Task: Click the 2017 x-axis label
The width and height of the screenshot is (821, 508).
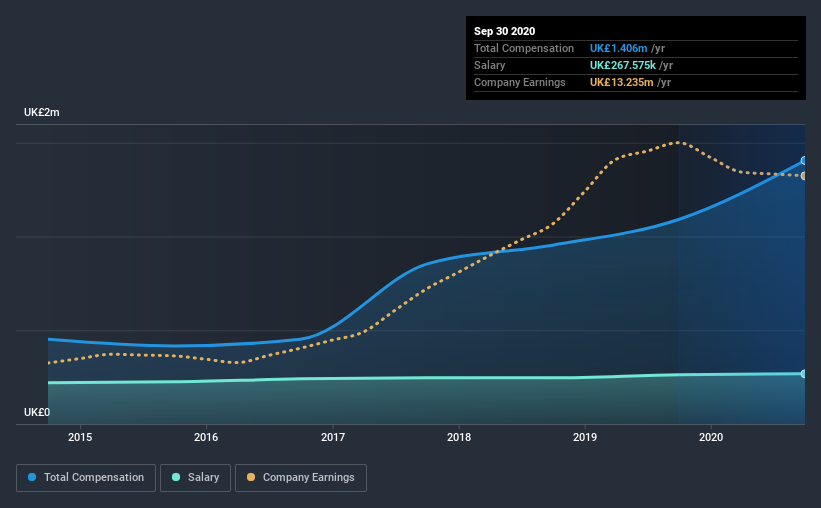Action: coord(333,437)
